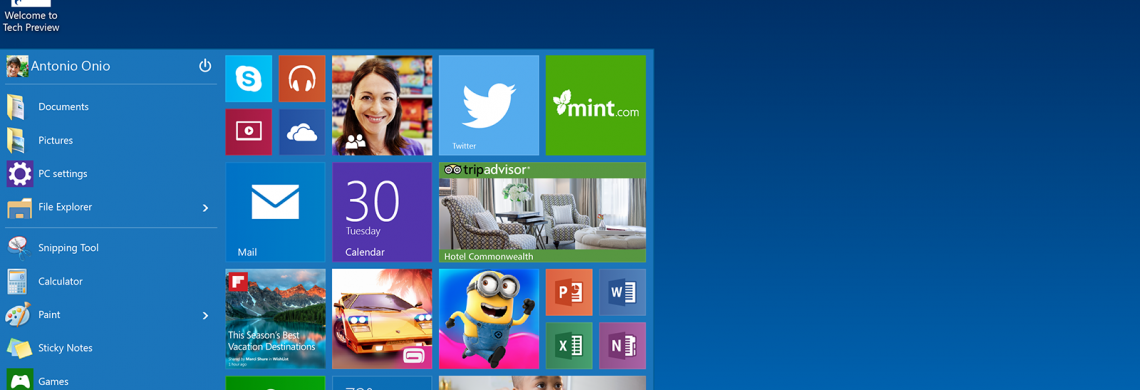Image resolution: width=1140 pixels, height=390 pixels.
Task: Expand the File Explorer jump list arrow
Action: tap(205, 208)
